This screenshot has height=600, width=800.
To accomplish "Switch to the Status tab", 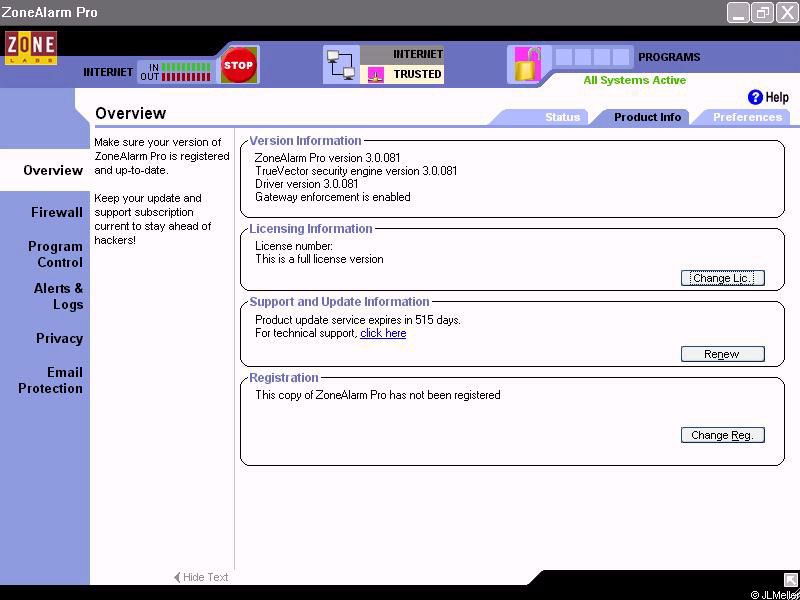I will coord(562,117).
